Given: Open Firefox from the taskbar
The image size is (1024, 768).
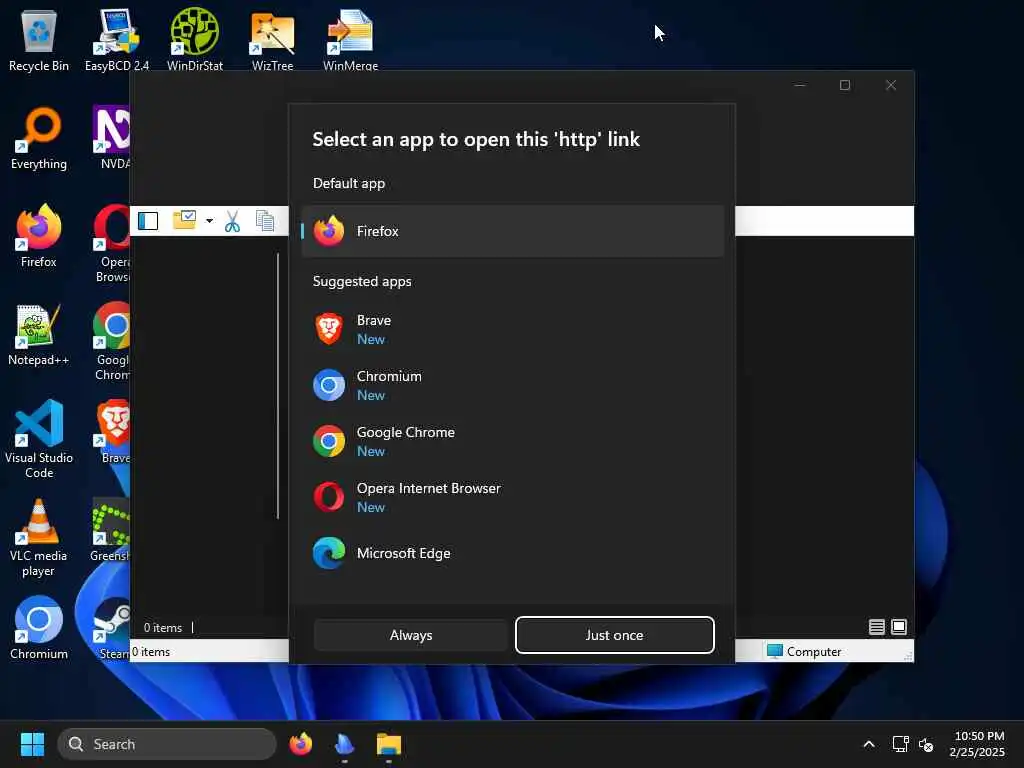Looking at the screenshot, I should coord(300,744).
